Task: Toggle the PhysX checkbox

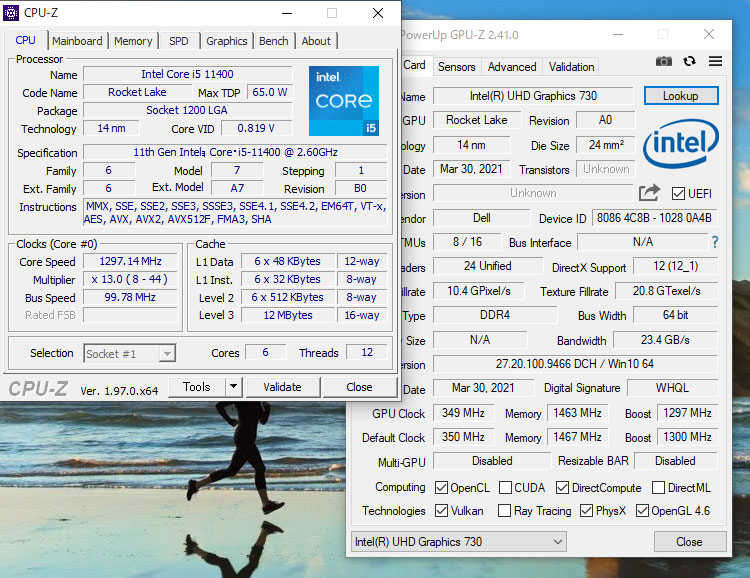Action: (586, 511)
